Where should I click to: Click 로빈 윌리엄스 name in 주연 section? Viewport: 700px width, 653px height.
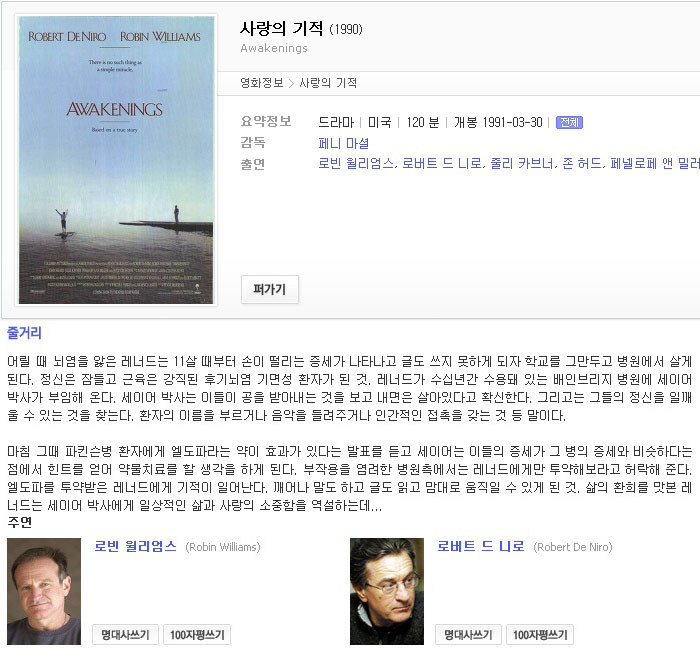pyautogui.click(x=135, y=546)
